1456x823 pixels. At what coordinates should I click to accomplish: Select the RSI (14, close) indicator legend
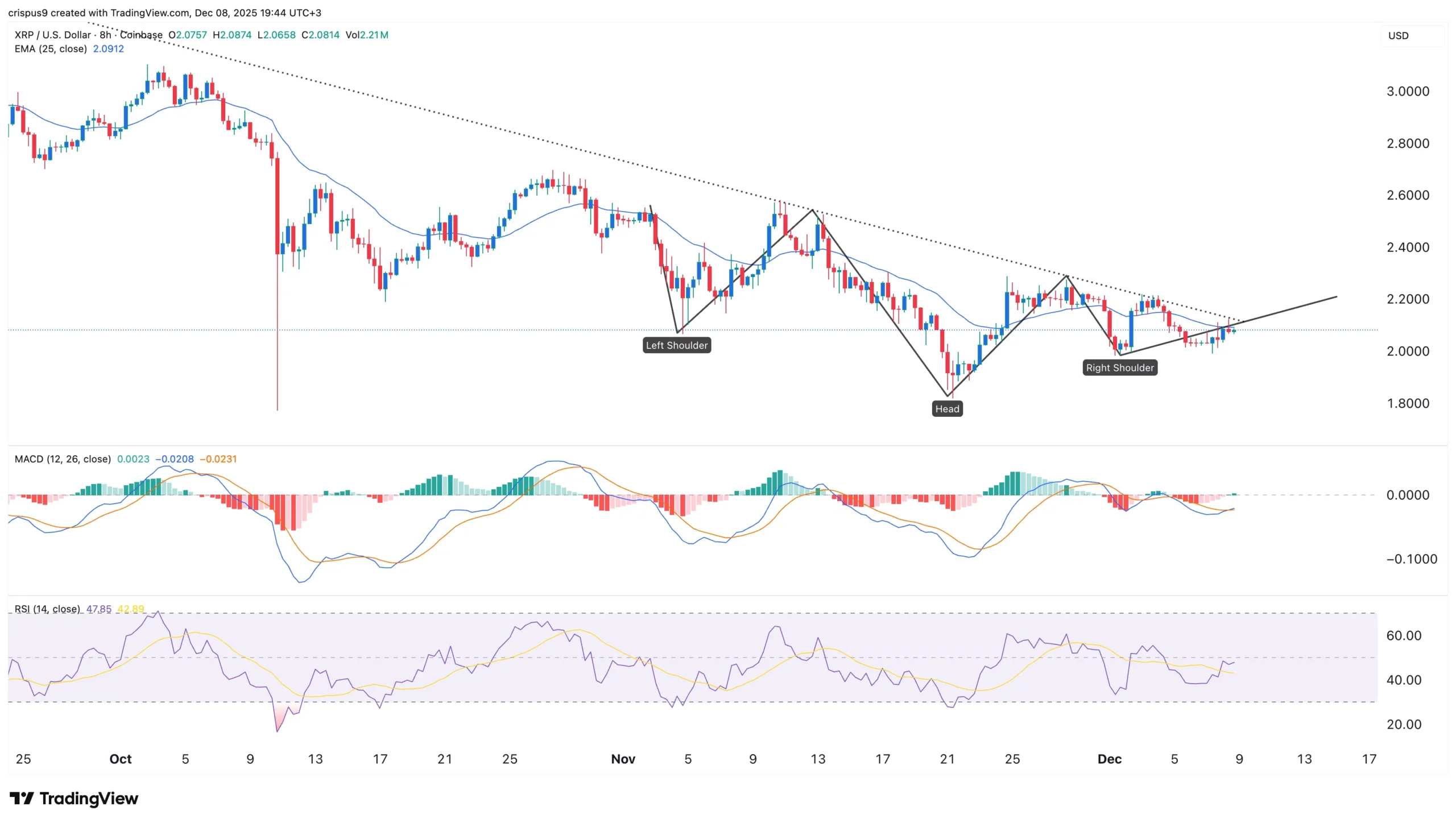coord(47,609)
